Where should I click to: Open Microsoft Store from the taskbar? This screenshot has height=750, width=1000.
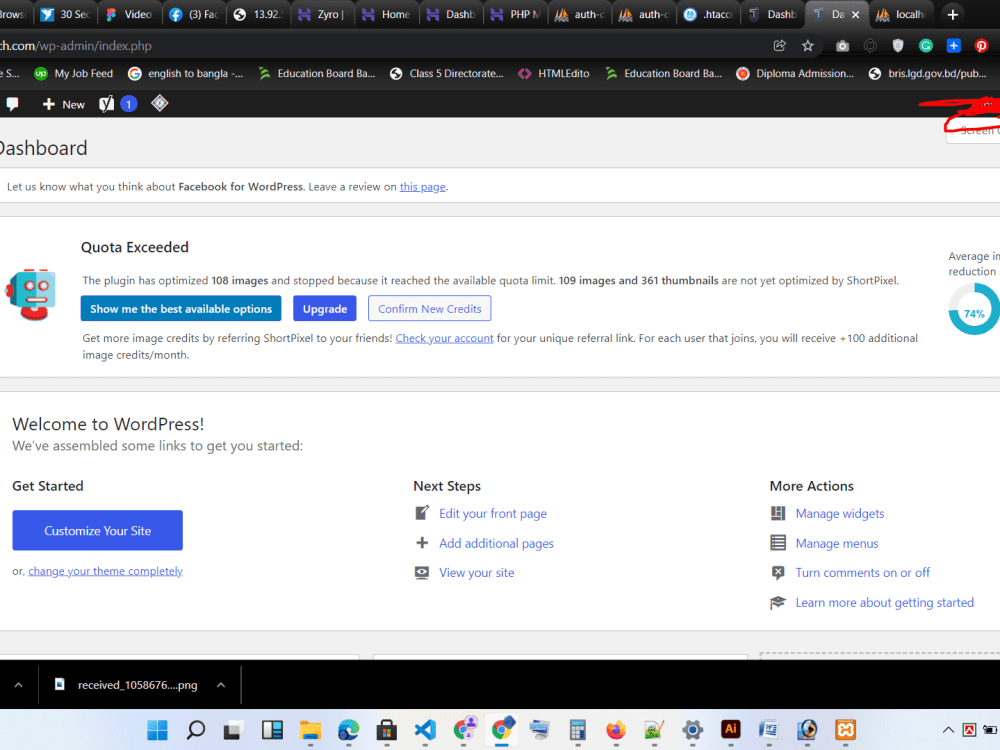coord(386,730)
